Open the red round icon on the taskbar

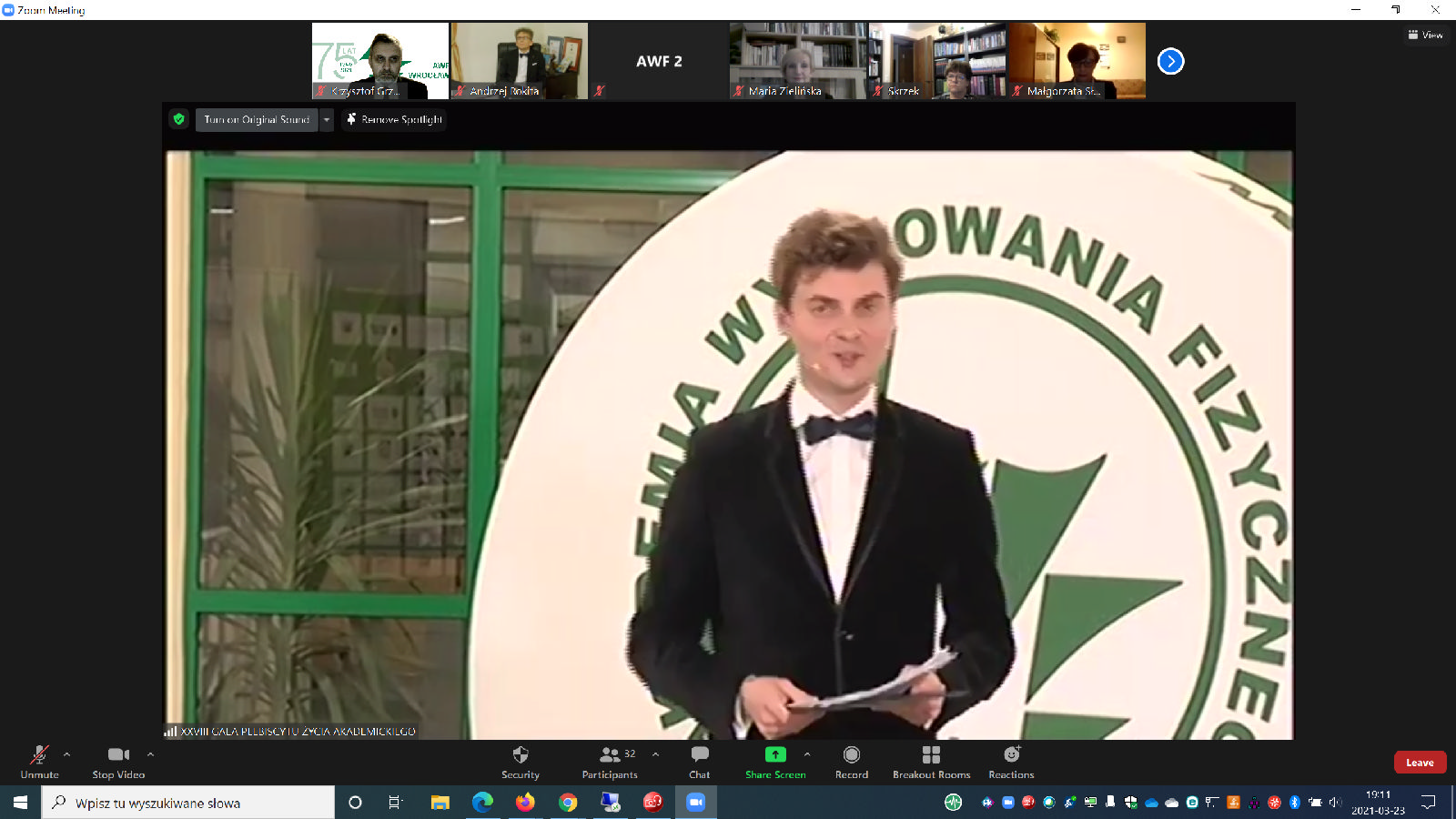[x=653, y=803]
